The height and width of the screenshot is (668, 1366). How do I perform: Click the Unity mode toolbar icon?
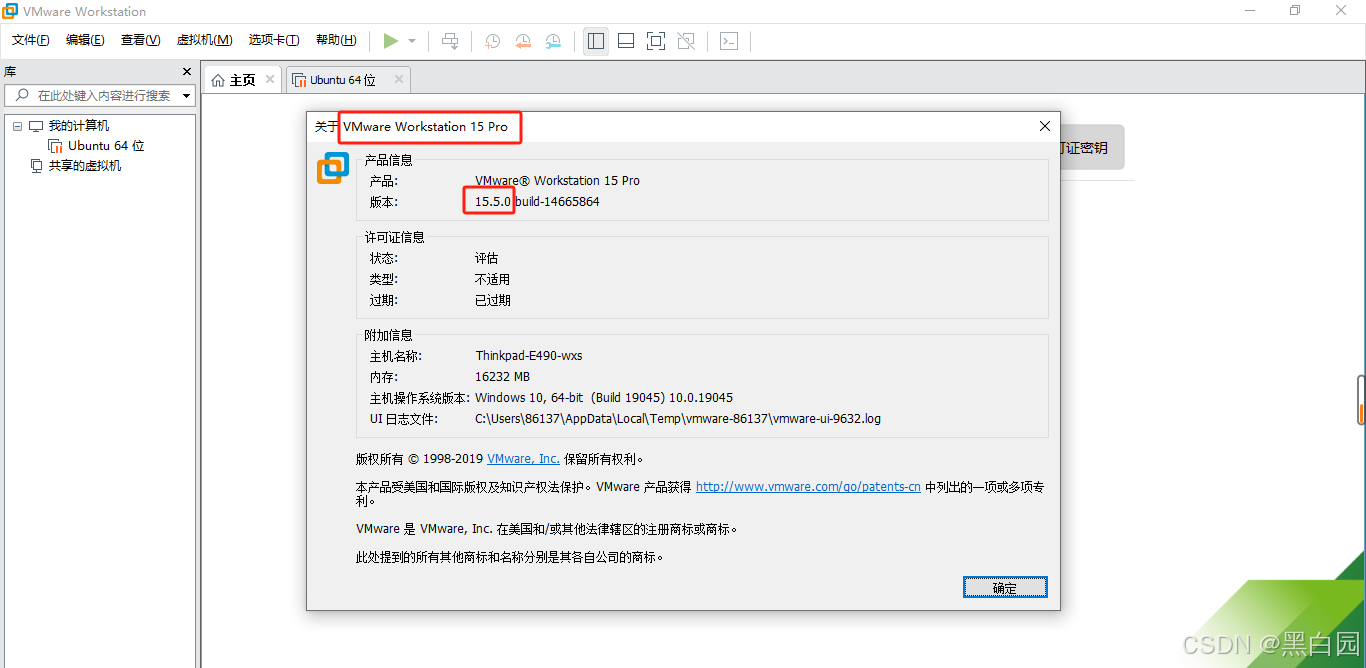pyautogui.click(x=686, y=41)
